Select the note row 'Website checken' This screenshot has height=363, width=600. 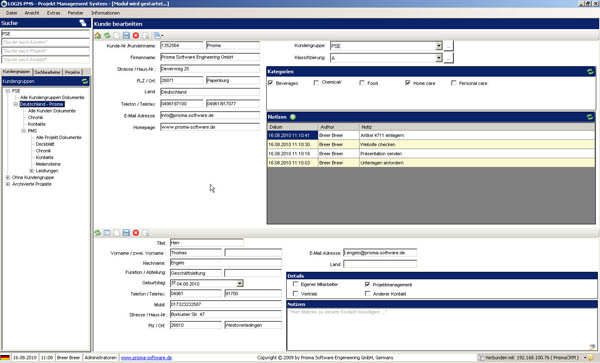pos(431,145)
